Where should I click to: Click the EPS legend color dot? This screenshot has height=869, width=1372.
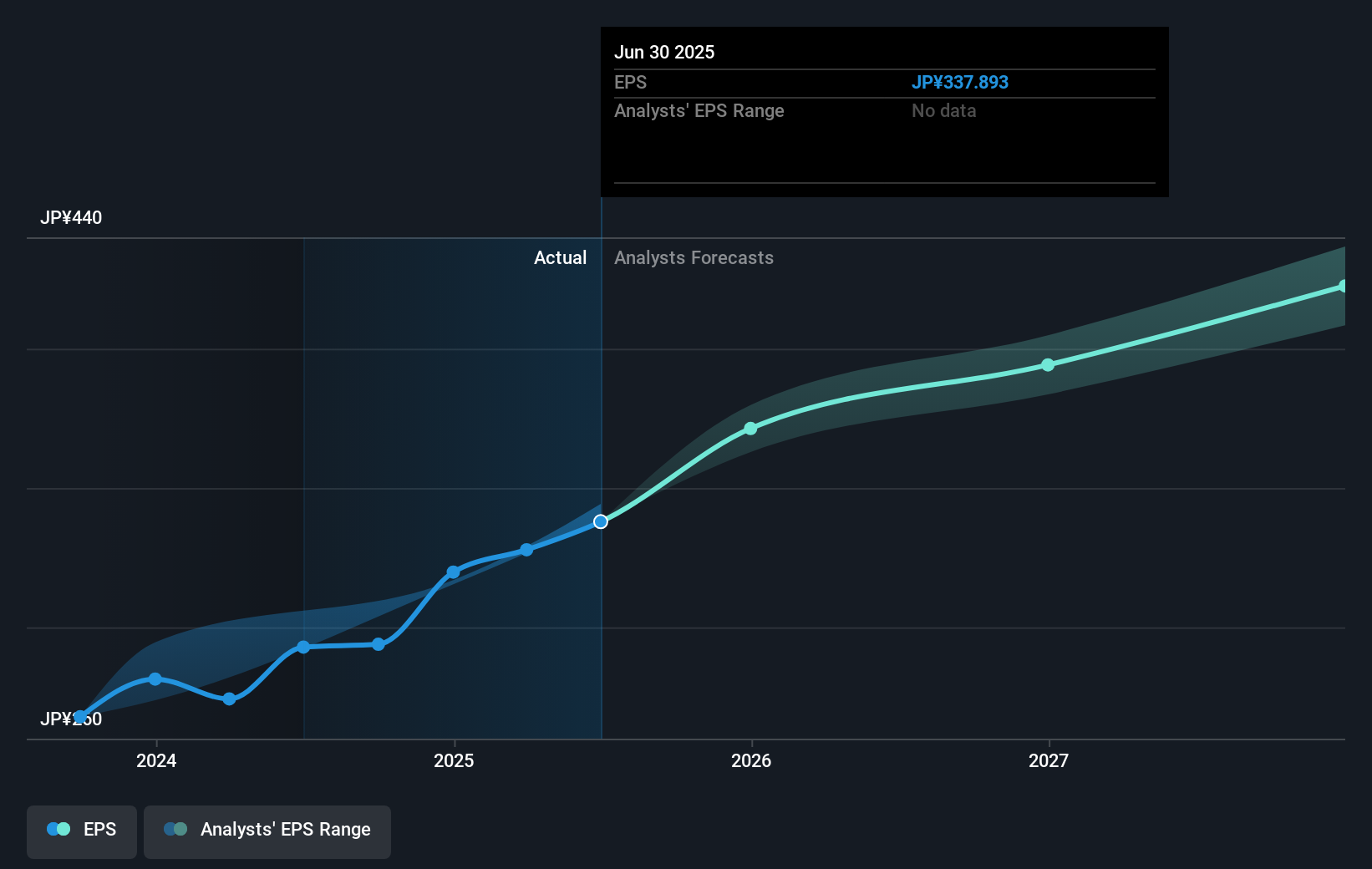pyautogui.click(x=57, y=829)
